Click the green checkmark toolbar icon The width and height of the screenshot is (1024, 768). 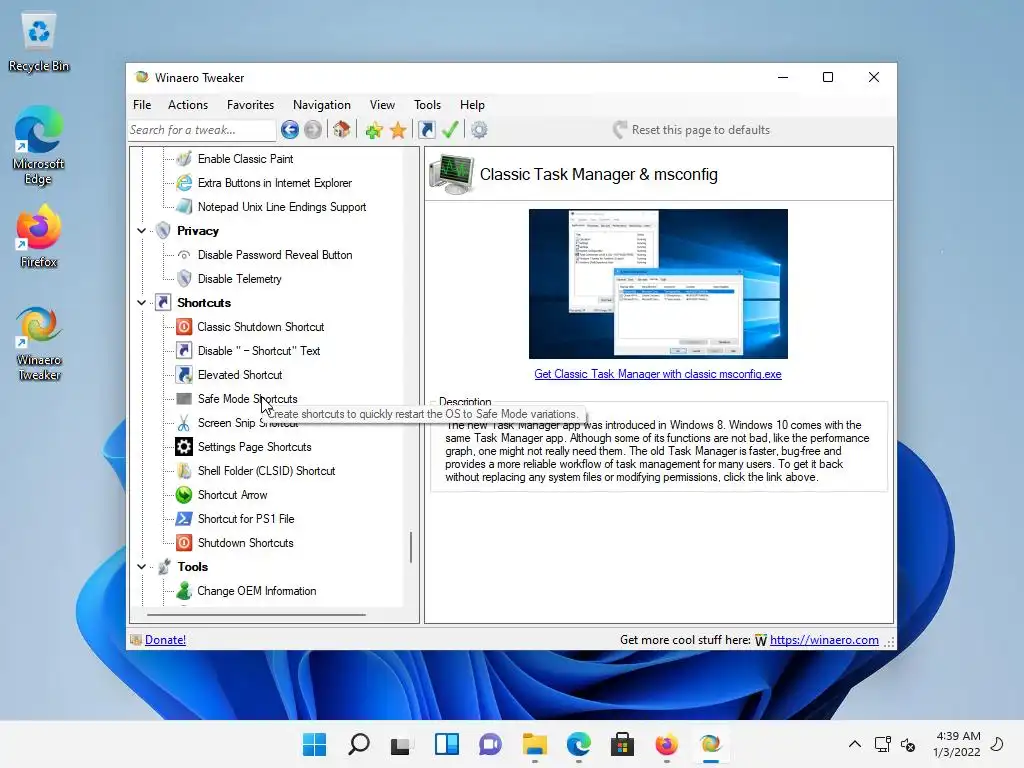click(x=450, y=130)
